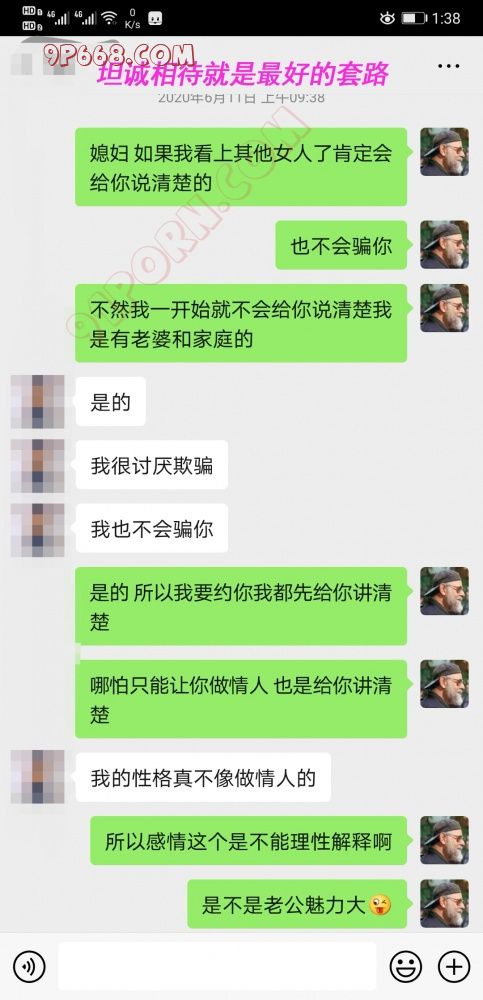This screenshot has width=483, height=1000.
Task: Open sender avatar beside '也不会骗你' message
Action: click(x=444, y=245)
